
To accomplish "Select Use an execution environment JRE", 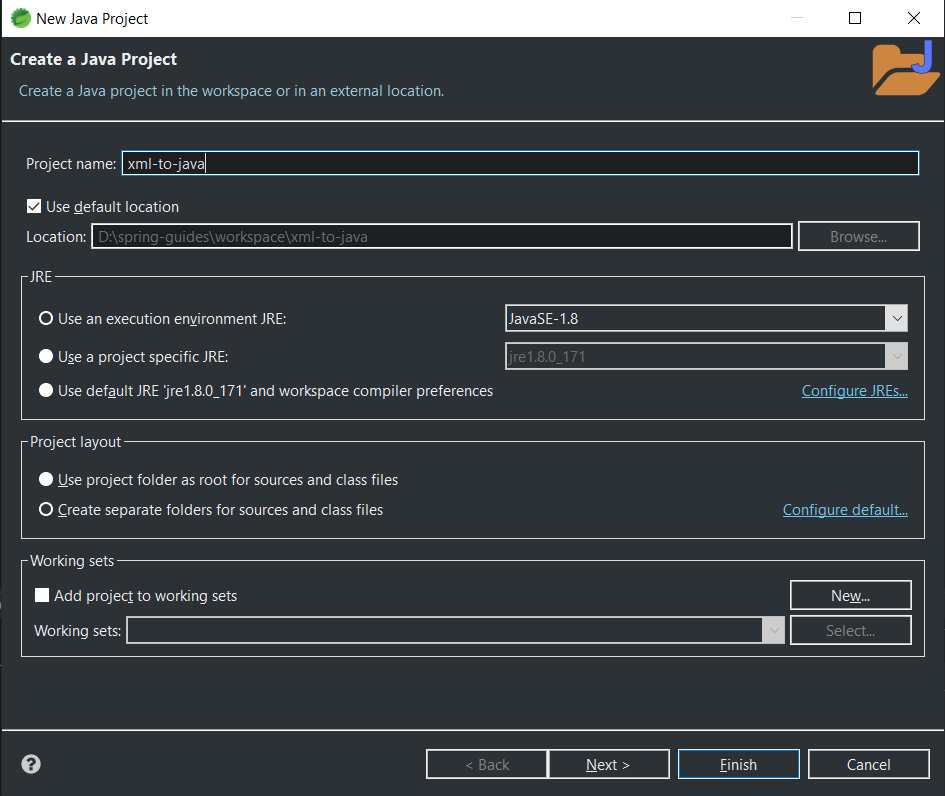I will (x=46, y=319).
